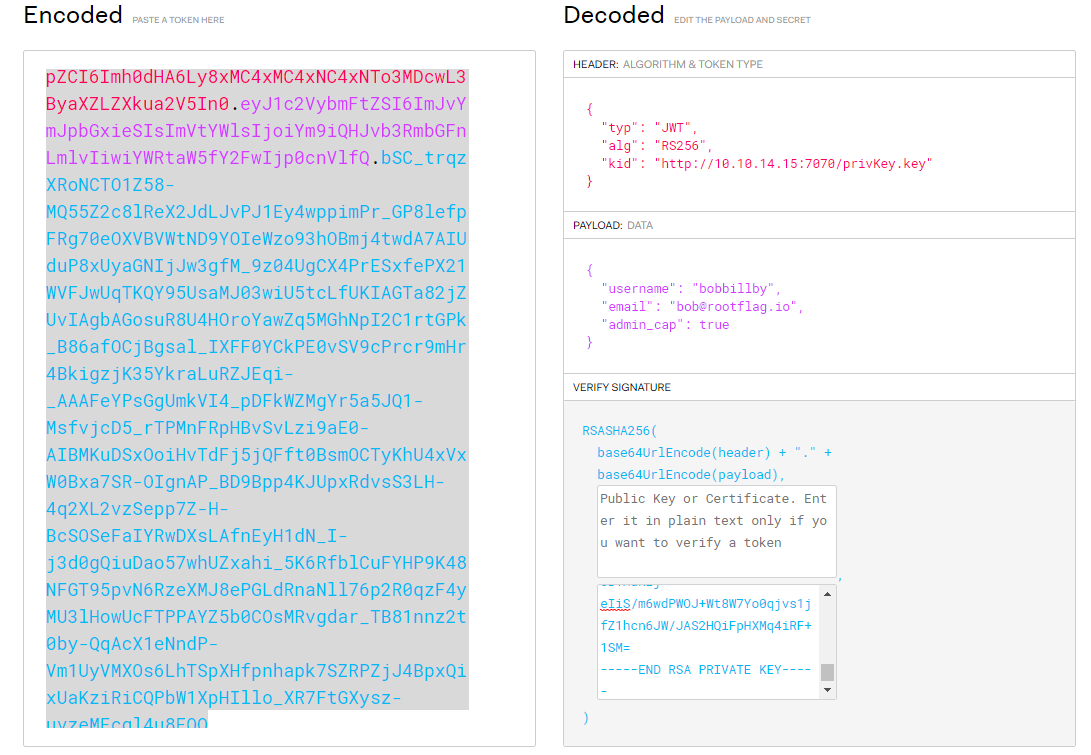Click the "bobbillby" username value

tap(727, 289)
